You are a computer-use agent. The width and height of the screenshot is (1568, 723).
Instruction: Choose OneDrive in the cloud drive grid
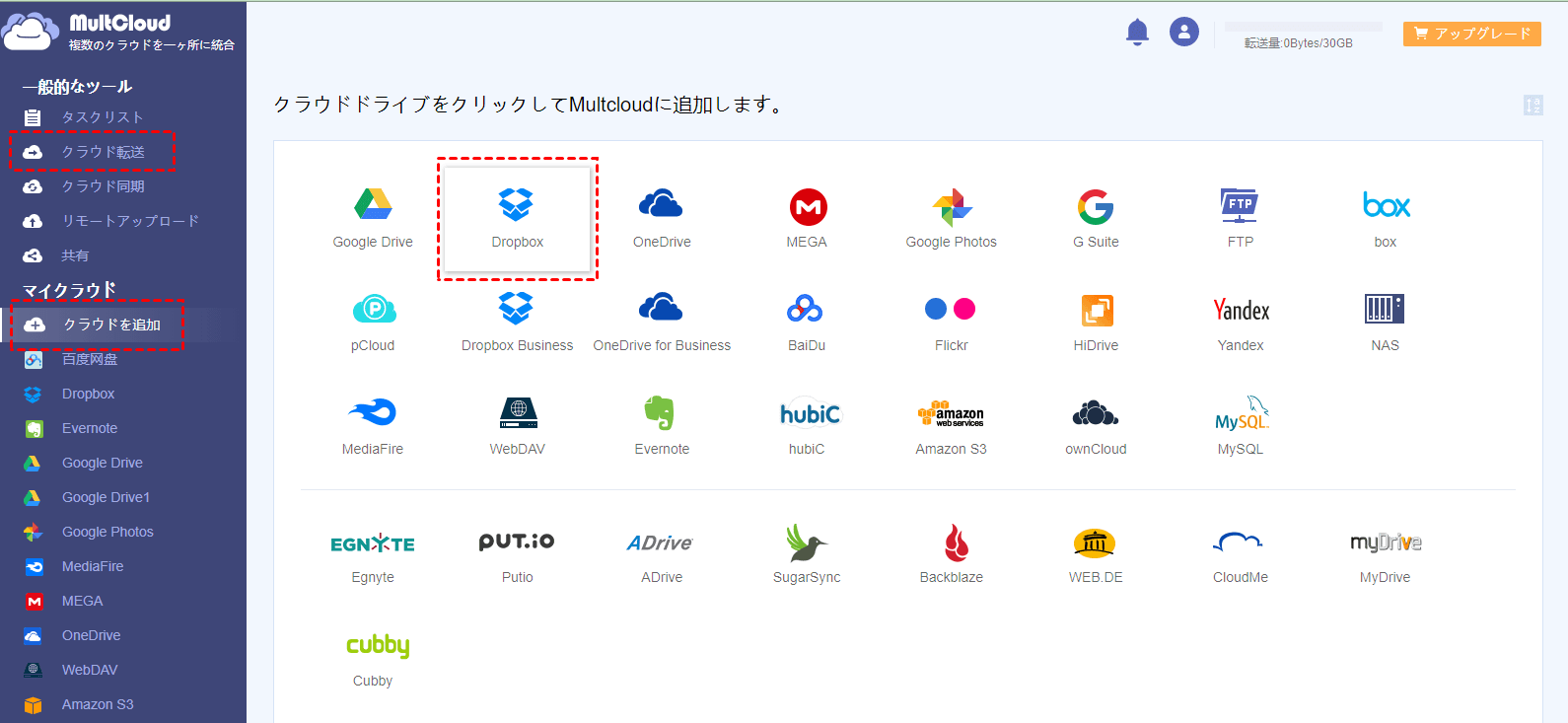(x=662, y=219)
